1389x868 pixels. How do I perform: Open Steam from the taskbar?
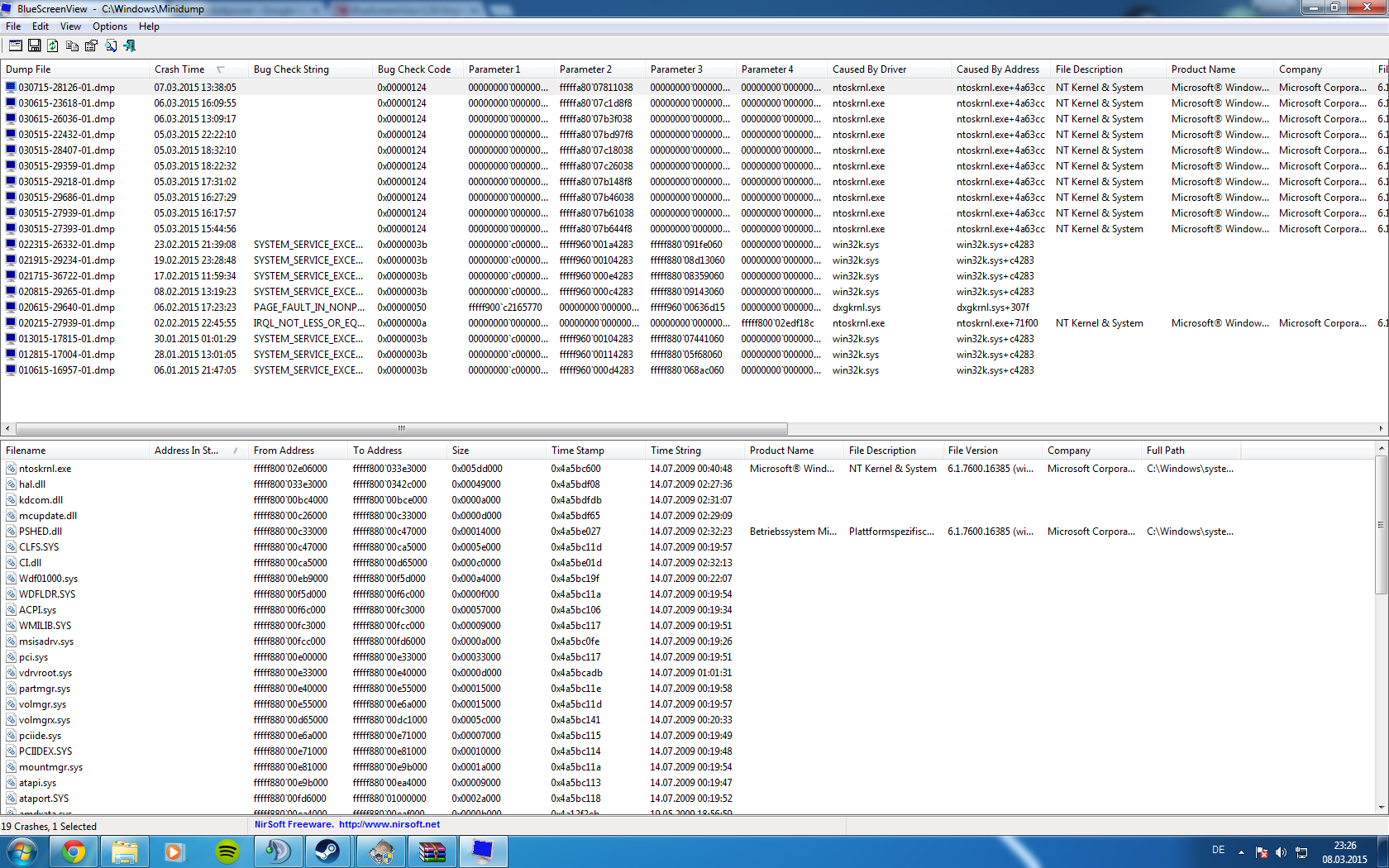[x=328, y=851]
